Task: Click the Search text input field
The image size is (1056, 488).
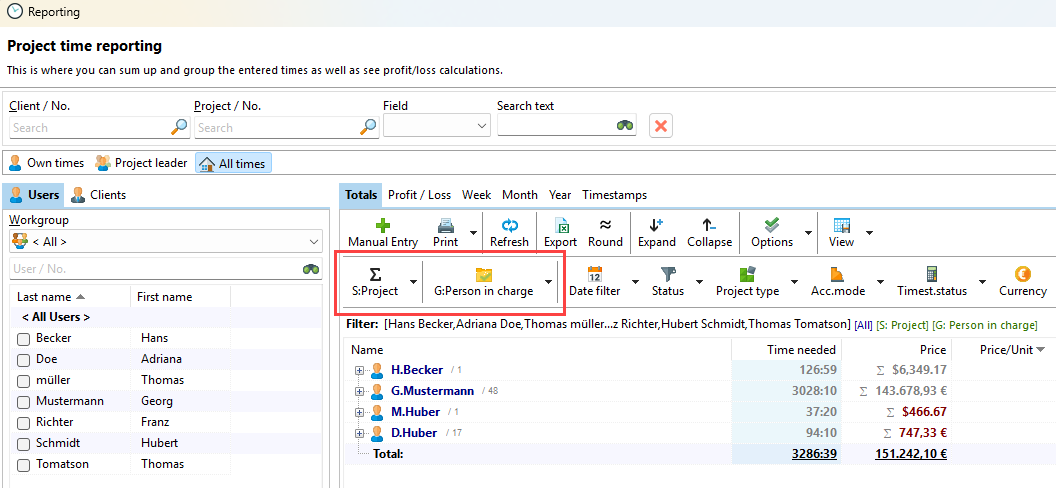Action: [x=555, y=126]
